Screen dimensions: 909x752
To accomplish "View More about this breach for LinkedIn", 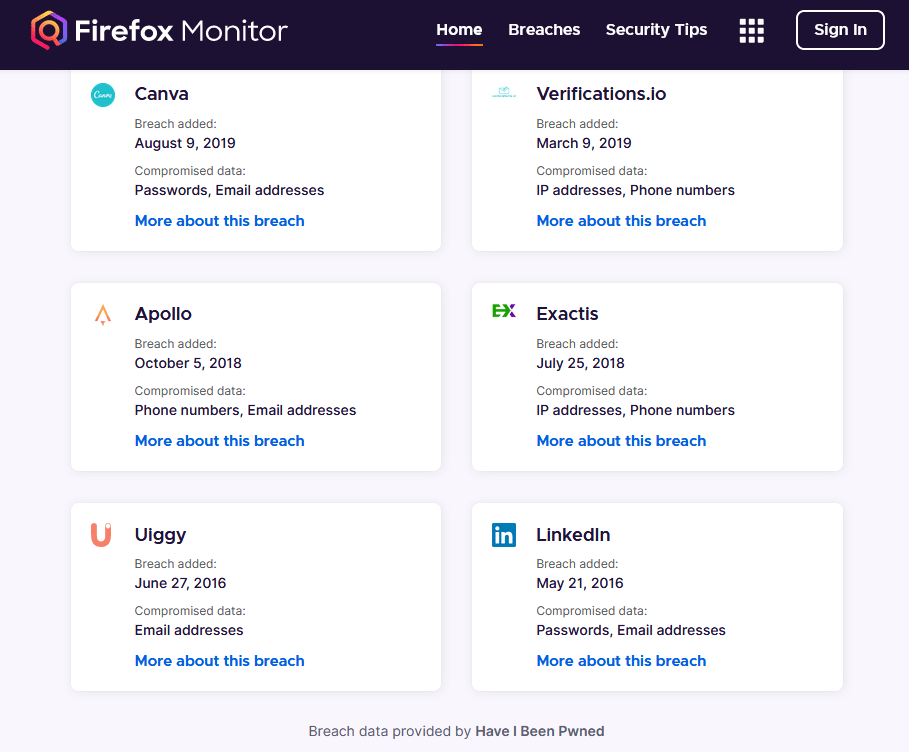I will [x=621, y=661].
